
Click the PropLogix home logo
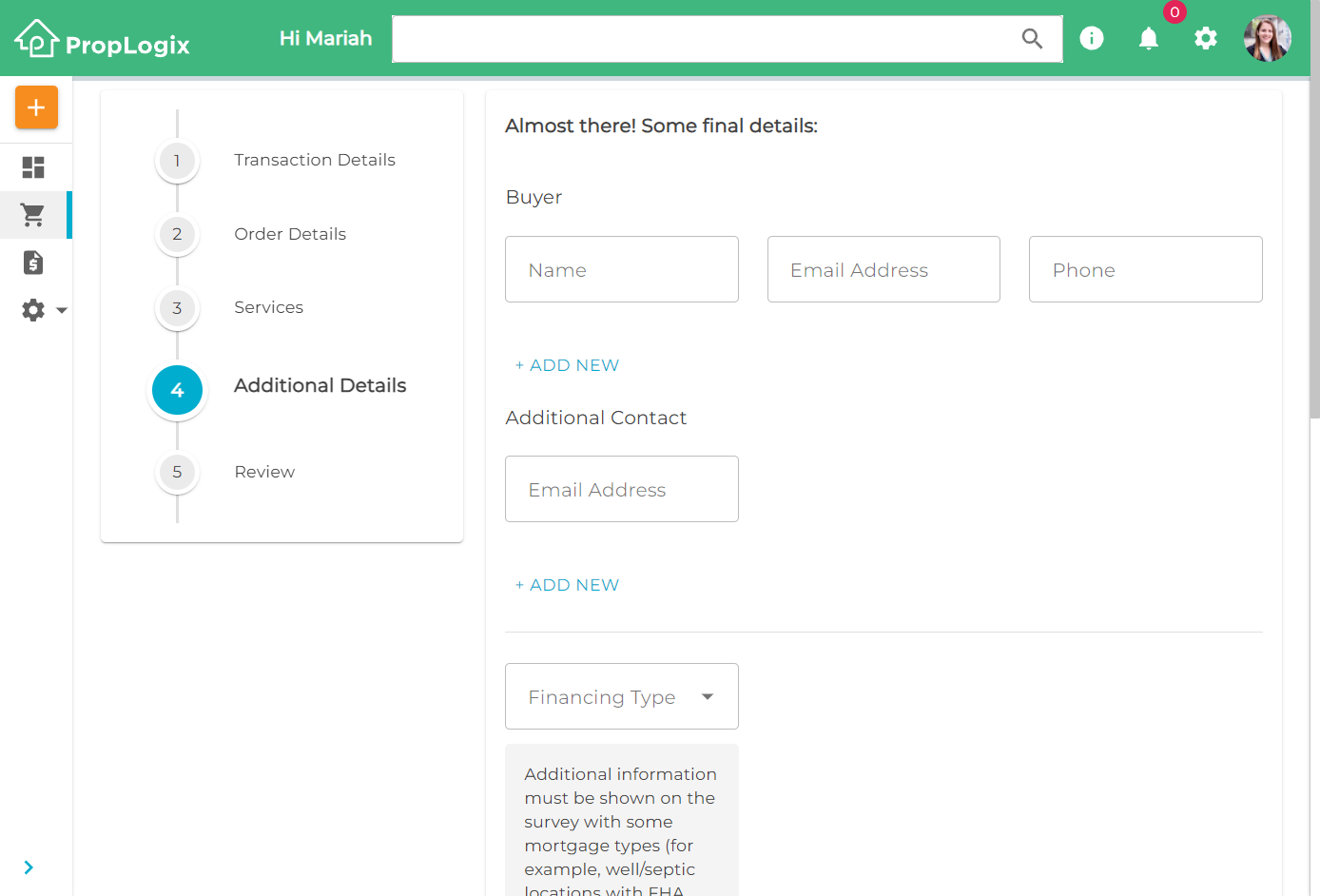102,39
